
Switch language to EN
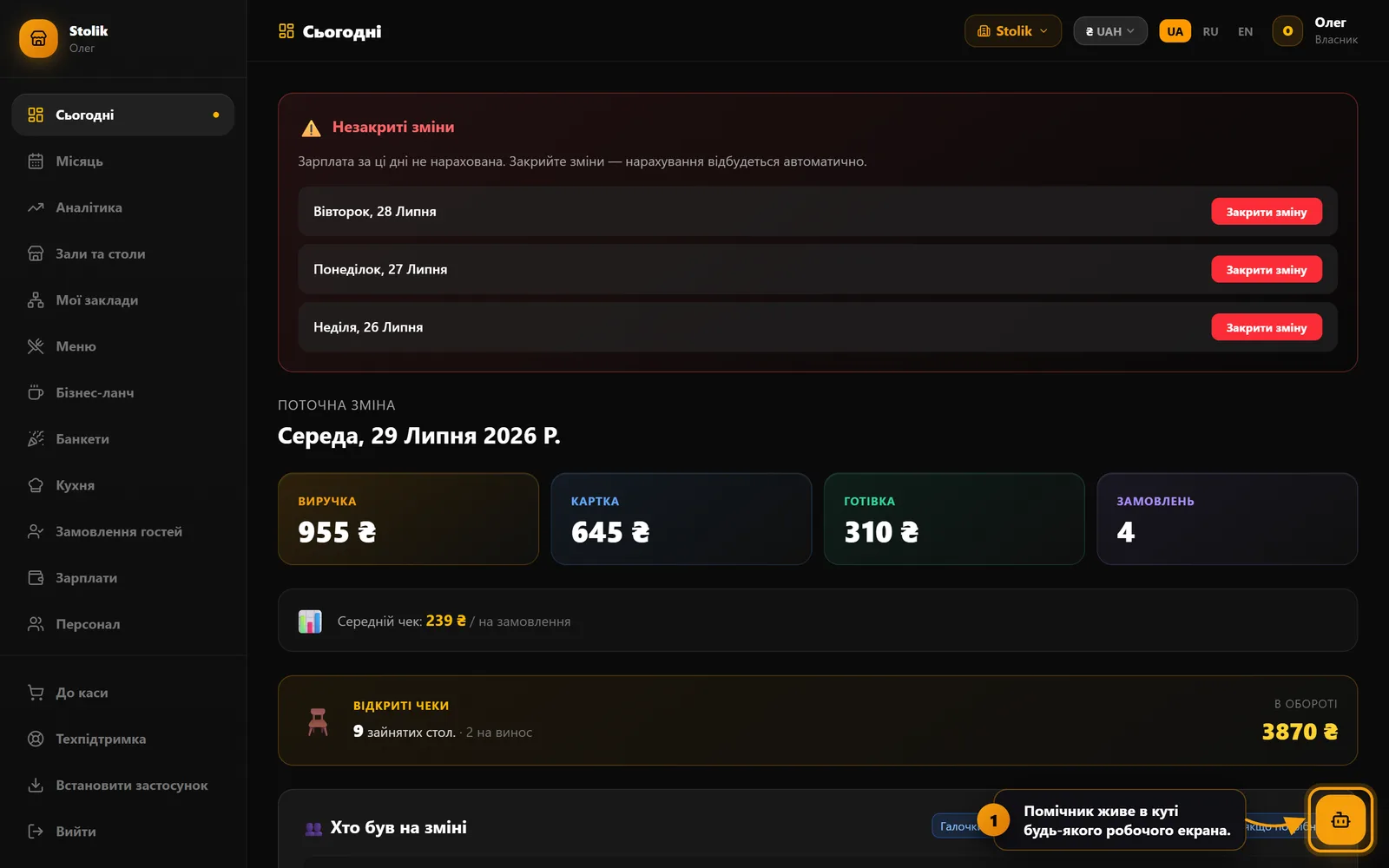1245,31
